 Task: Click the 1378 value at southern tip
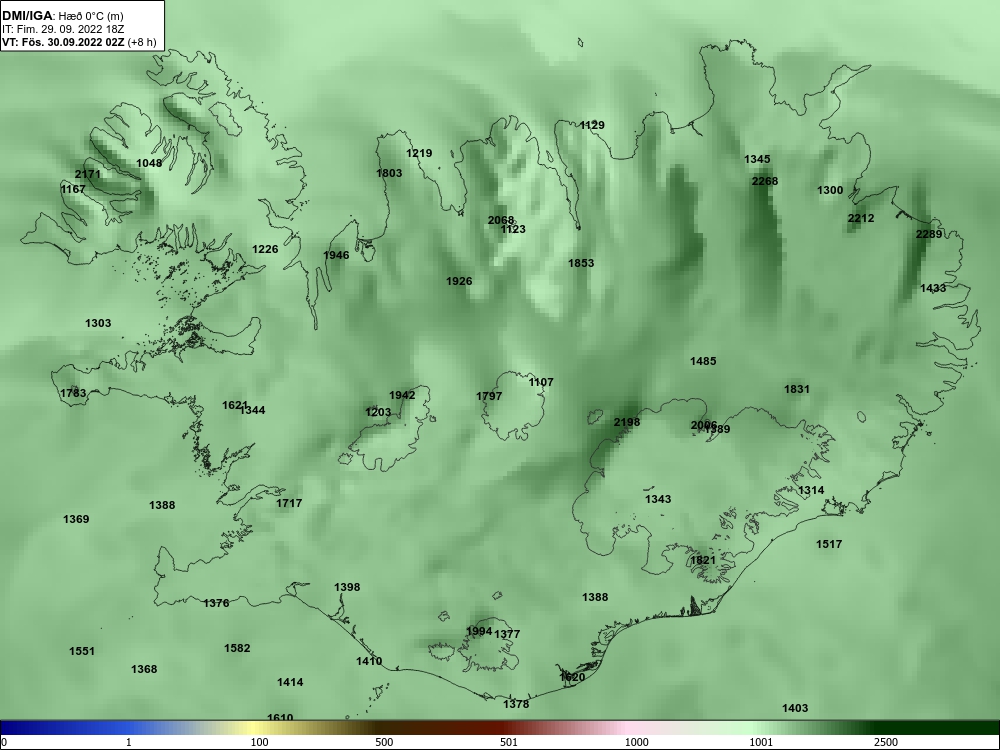pos(516,704)
